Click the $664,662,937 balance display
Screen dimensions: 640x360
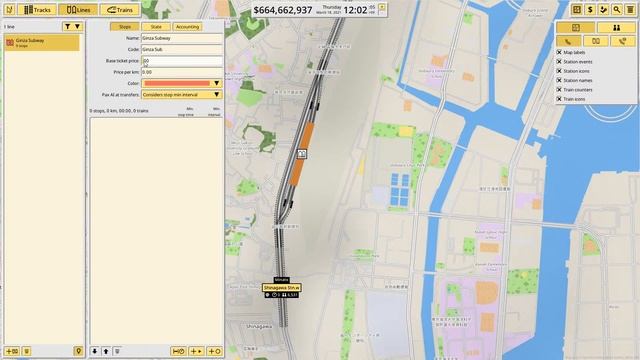pyautogui.click(x=283, y=10)
